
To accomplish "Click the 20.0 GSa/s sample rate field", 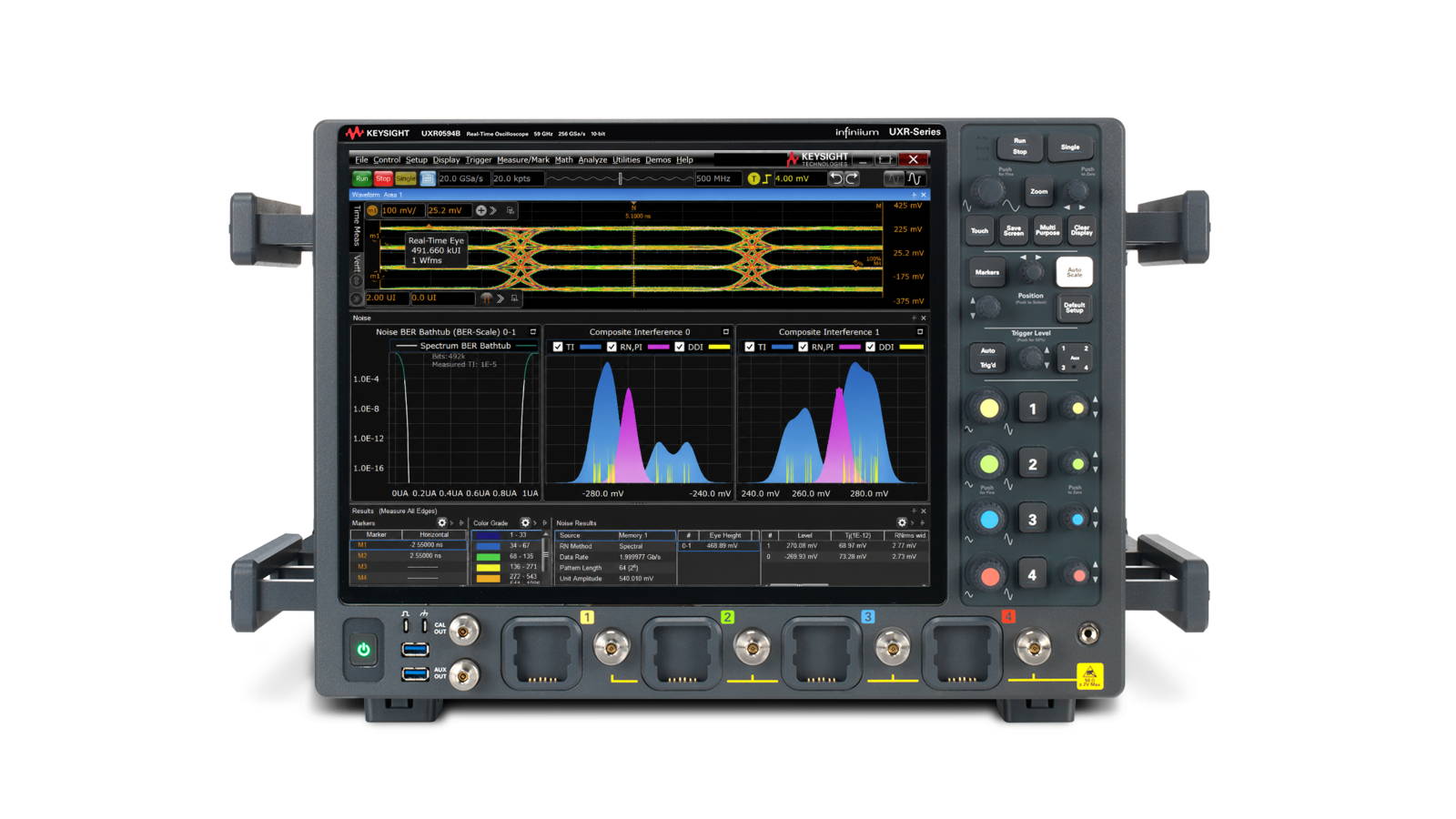I will pos(463,178).
